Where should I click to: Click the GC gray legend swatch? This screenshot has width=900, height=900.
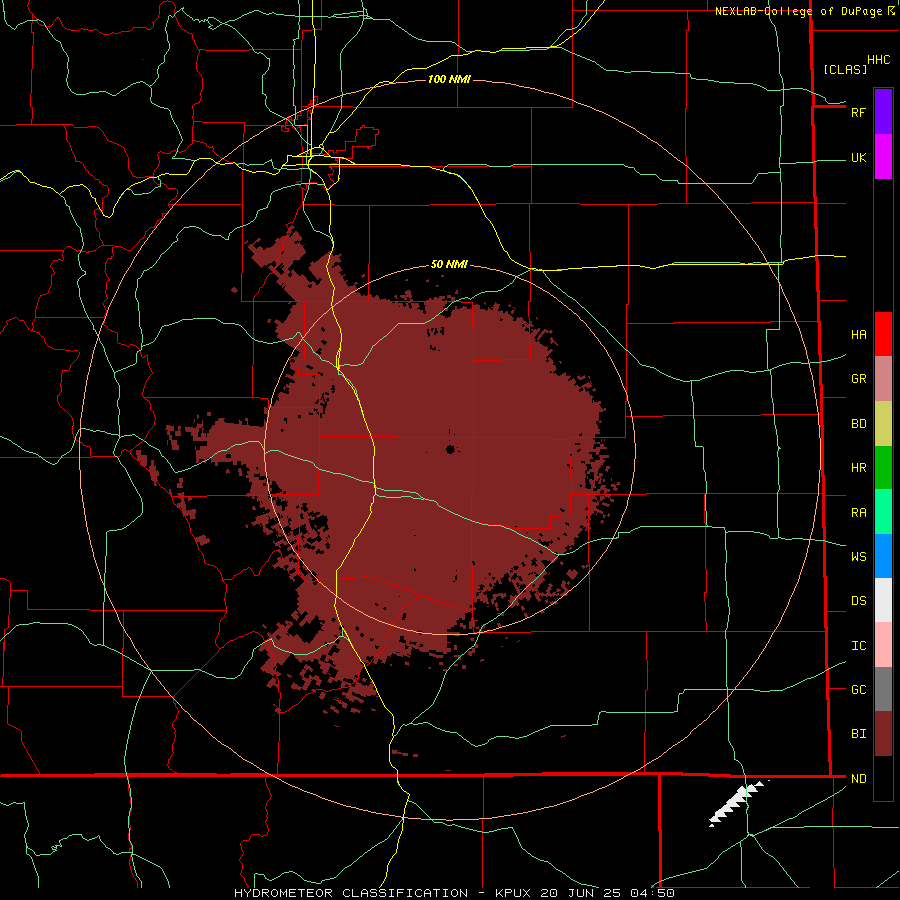[883, 689]
